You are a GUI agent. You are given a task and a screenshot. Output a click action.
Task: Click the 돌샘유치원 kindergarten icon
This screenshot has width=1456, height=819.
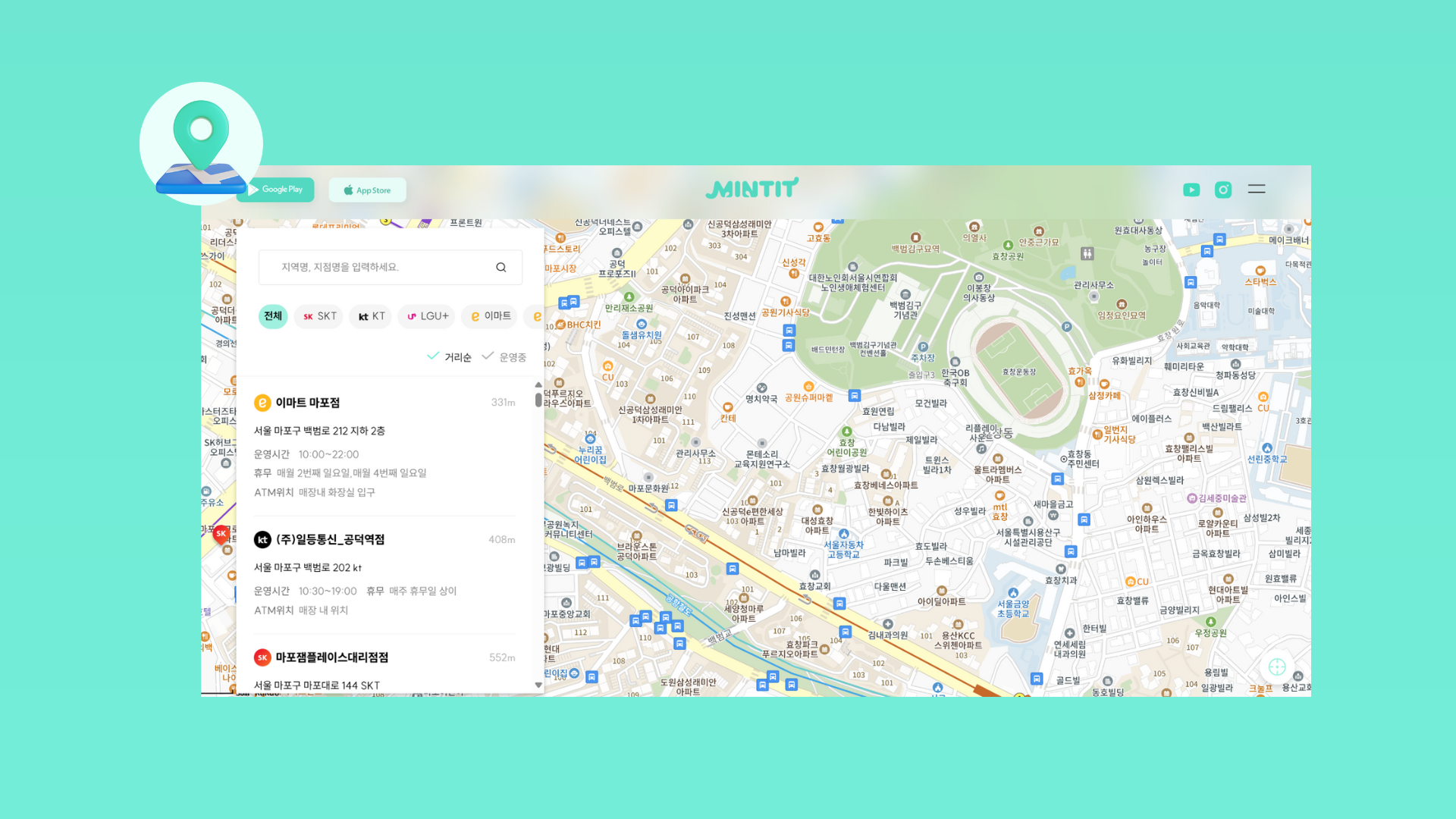coord(642,325)
